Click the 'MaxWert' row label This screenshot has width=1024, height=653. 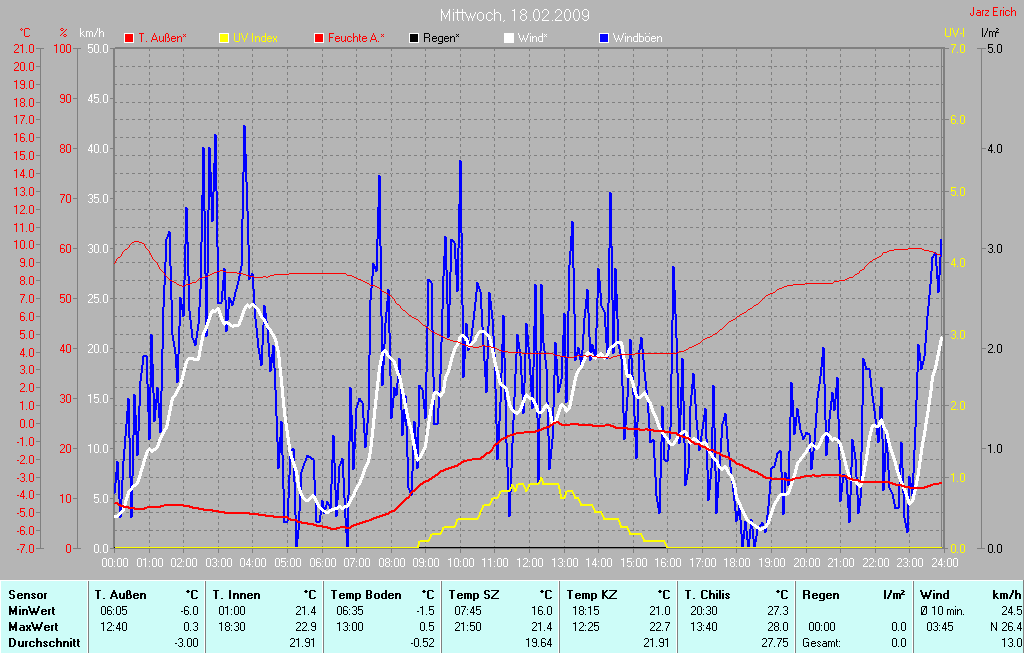(x=33, y=627)
